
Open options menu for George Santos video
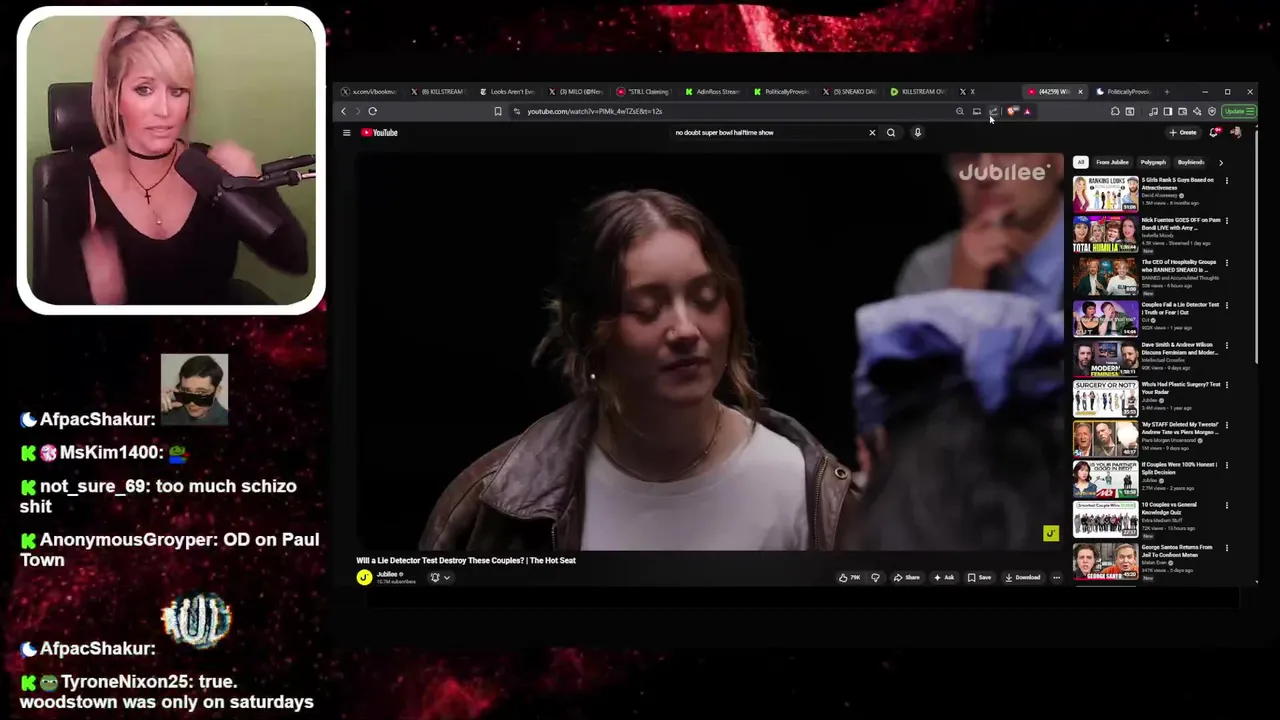pyautogui.click(x=1227, y=548)
